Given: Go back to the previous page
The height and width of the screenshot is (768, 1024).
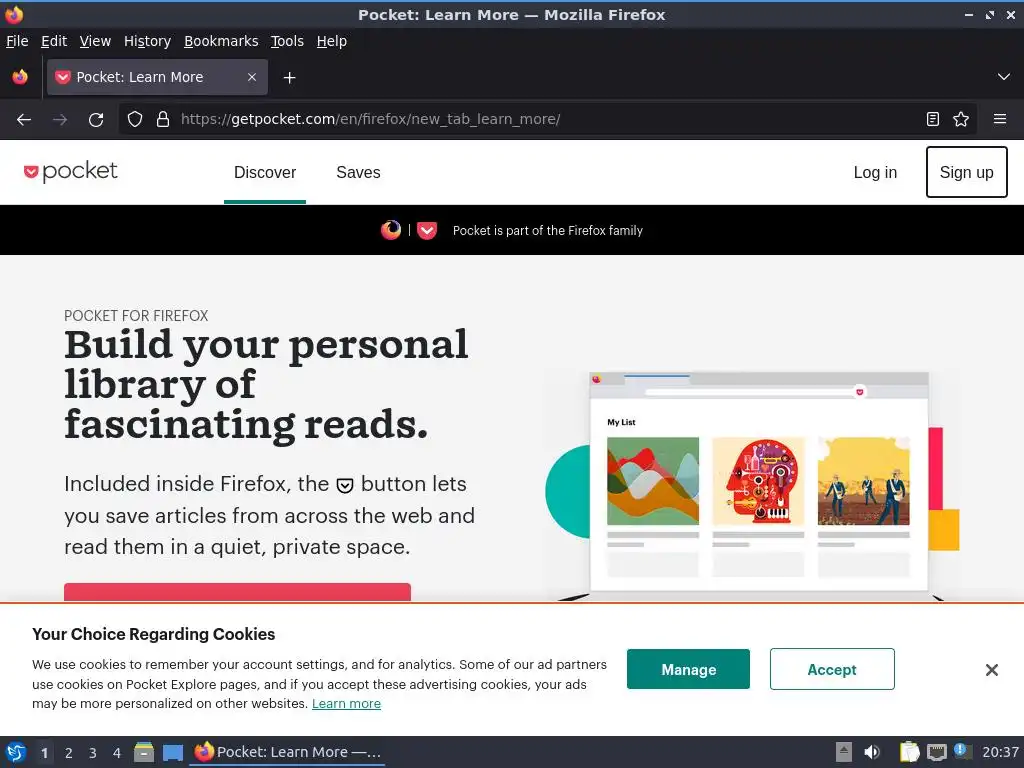Looking at the screenshot, I should [x=24, y=120].
